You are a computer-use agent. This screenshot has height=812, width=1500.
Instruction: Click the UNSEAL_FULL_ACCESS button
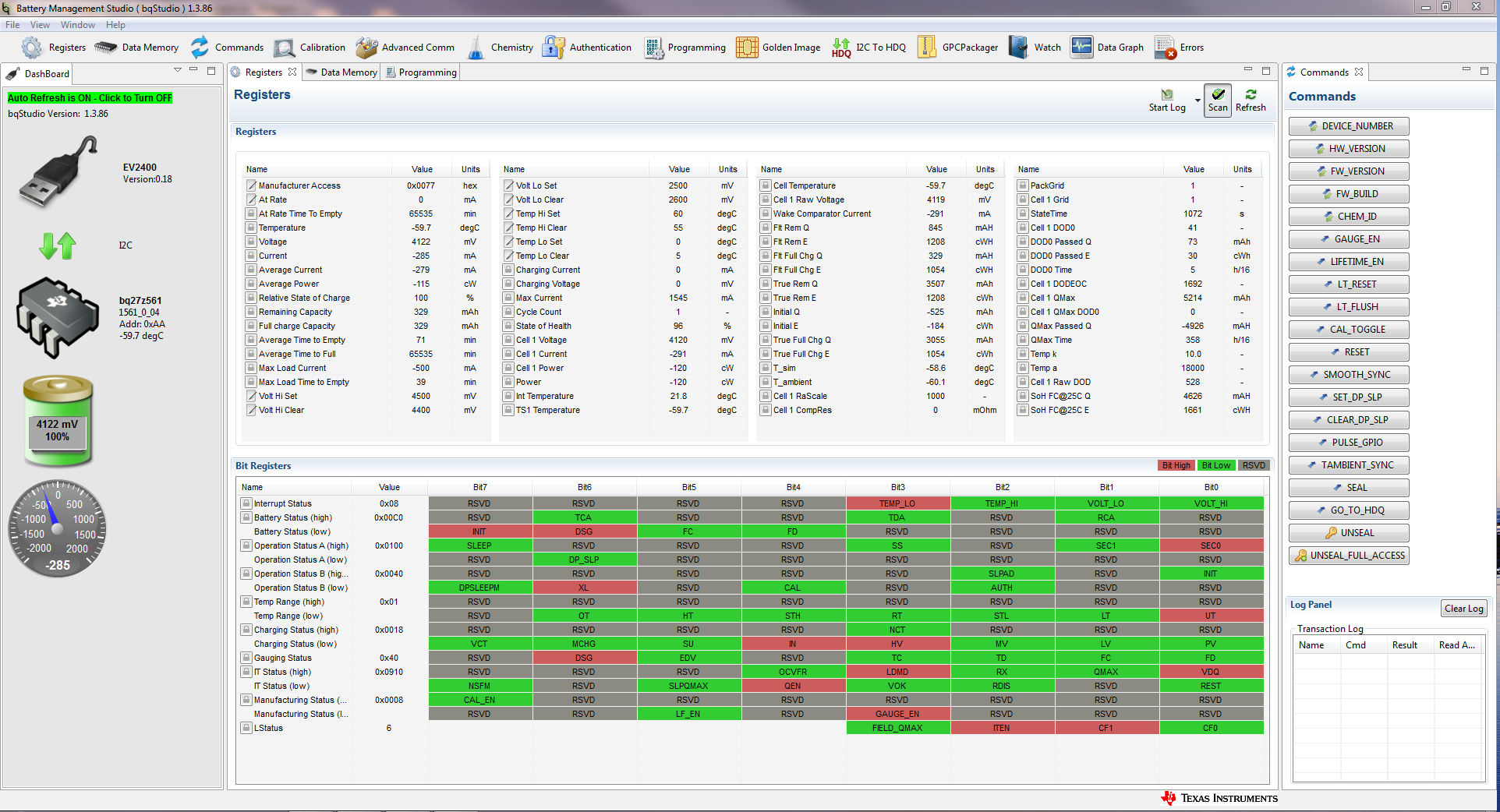(1349, 556)
